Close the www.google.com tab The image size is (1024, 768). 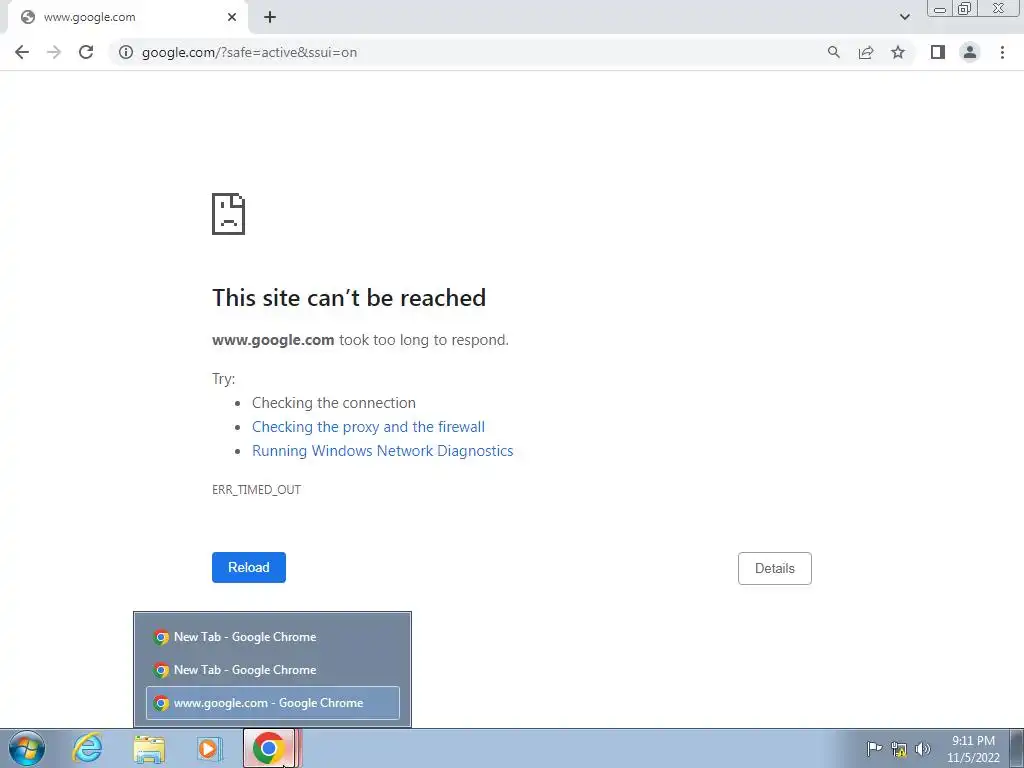[x=232, y=17]
